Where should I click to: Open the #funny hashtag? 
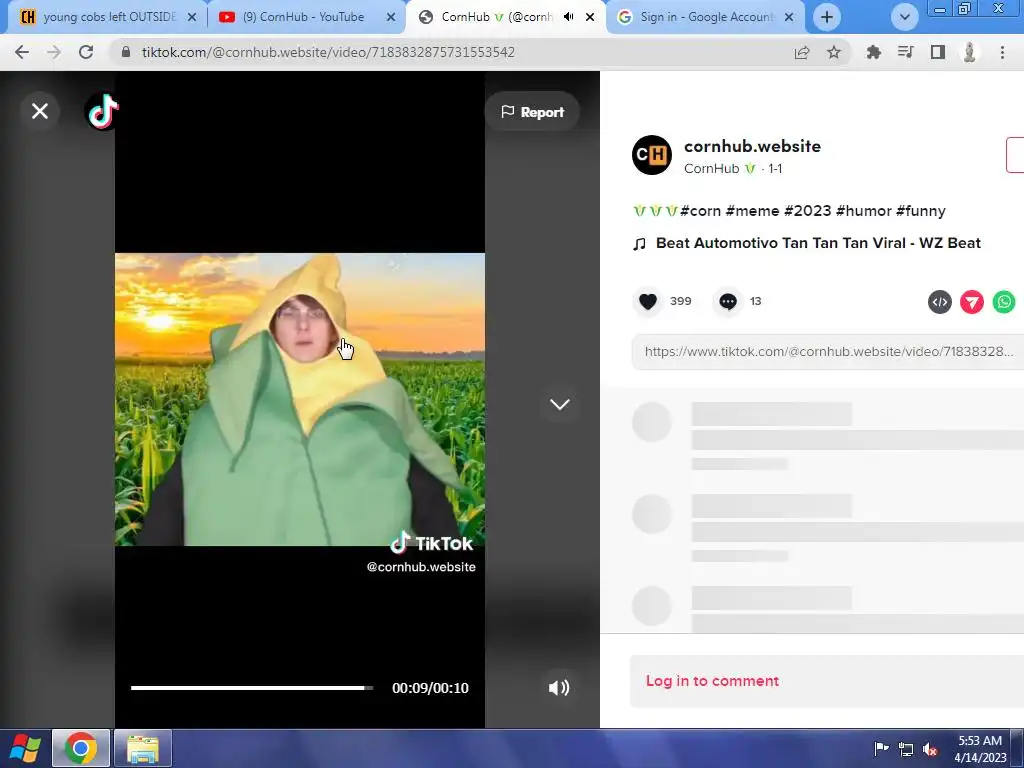[921, 211]
